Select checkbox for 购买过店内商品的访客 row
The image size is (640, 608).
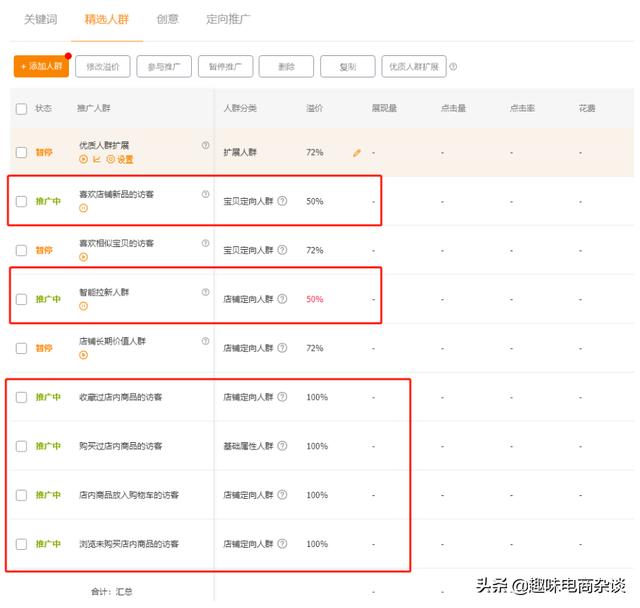pyautogui.click(x=21, y=446)
